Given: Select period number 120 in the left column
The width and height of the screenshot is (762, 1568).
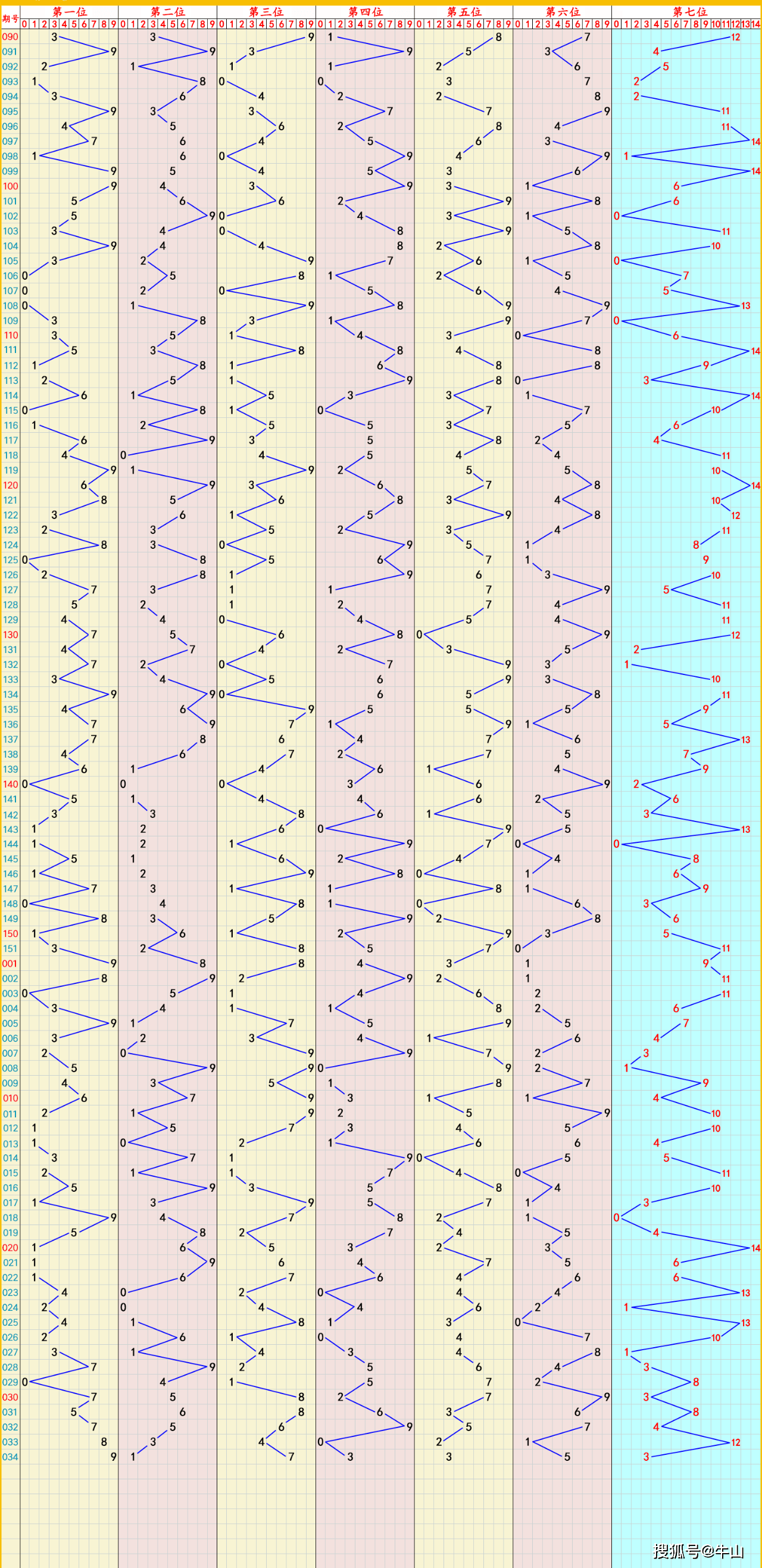Looking at the screenshot, I should [10, 485].
